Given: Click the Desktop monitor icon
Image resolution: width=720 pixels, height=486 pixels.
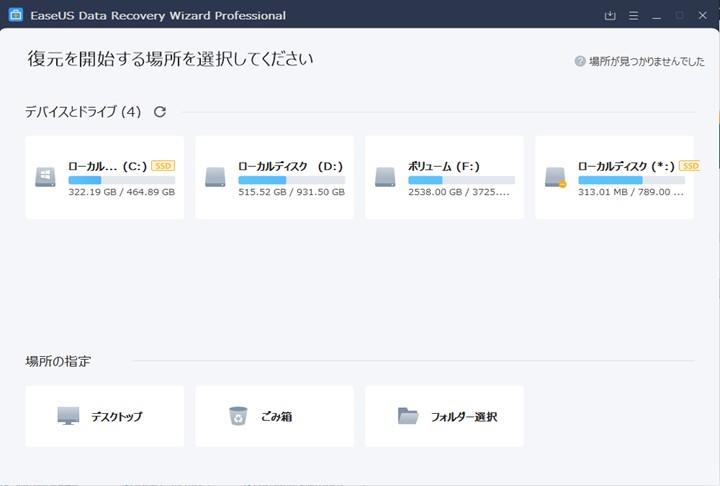Looking at the screenshot, I should (68, 416).
